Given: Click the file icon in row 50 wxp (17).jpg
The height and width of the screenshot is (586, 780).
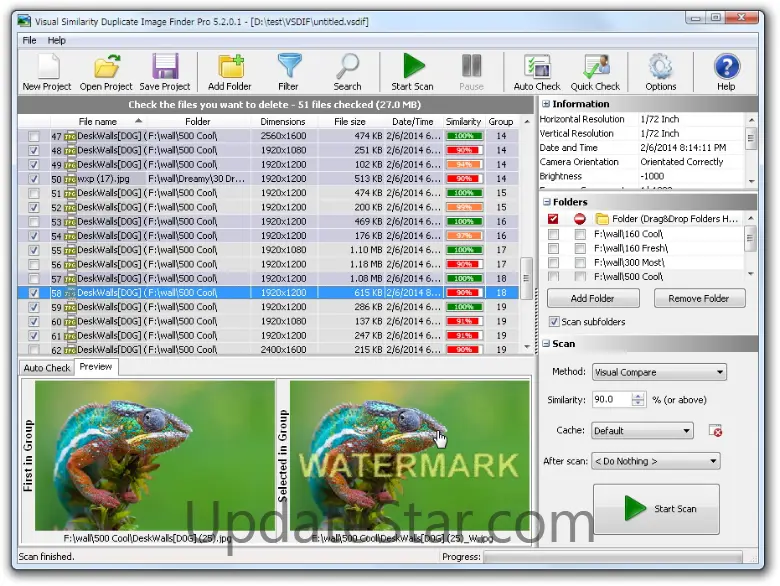Looking at the screenshot, I should (70, 179).
